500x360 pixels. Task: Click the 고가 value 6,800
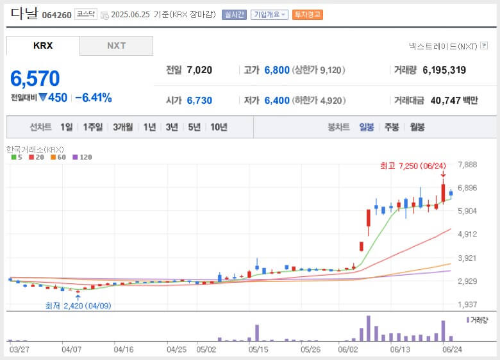[x=277, y=70]
